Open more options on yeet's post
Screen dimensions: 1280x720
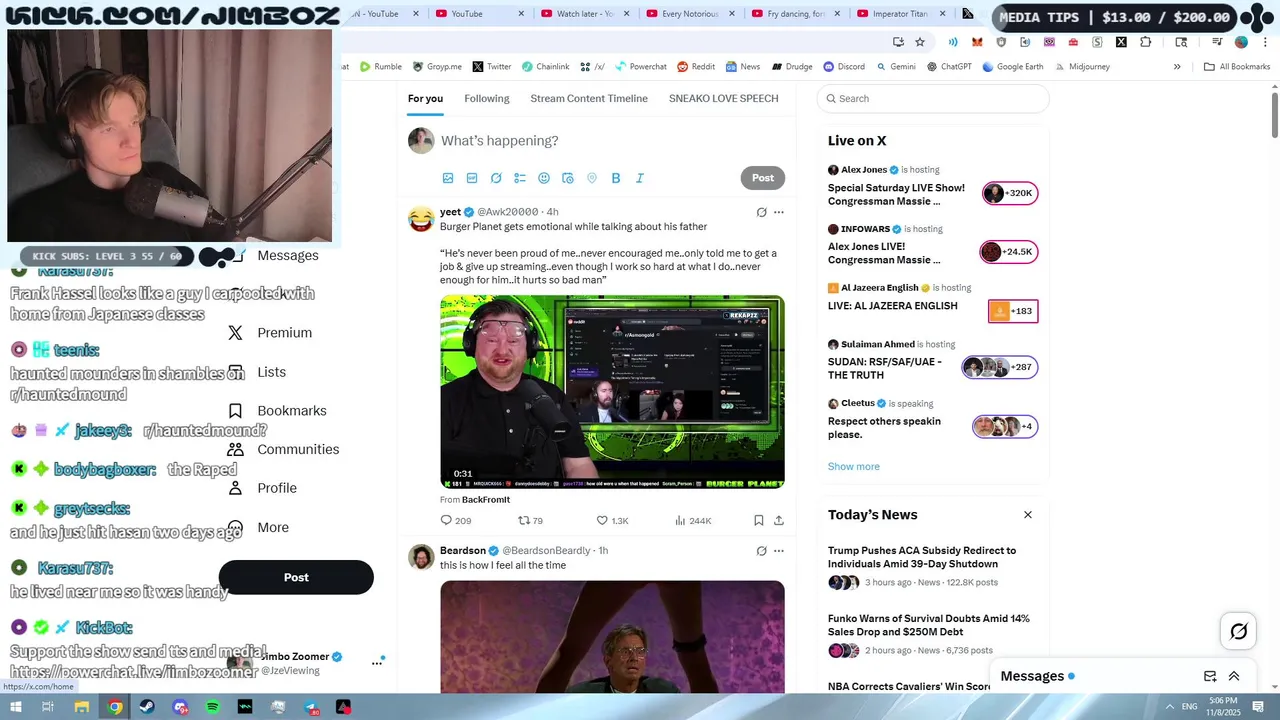click(779, 212)
